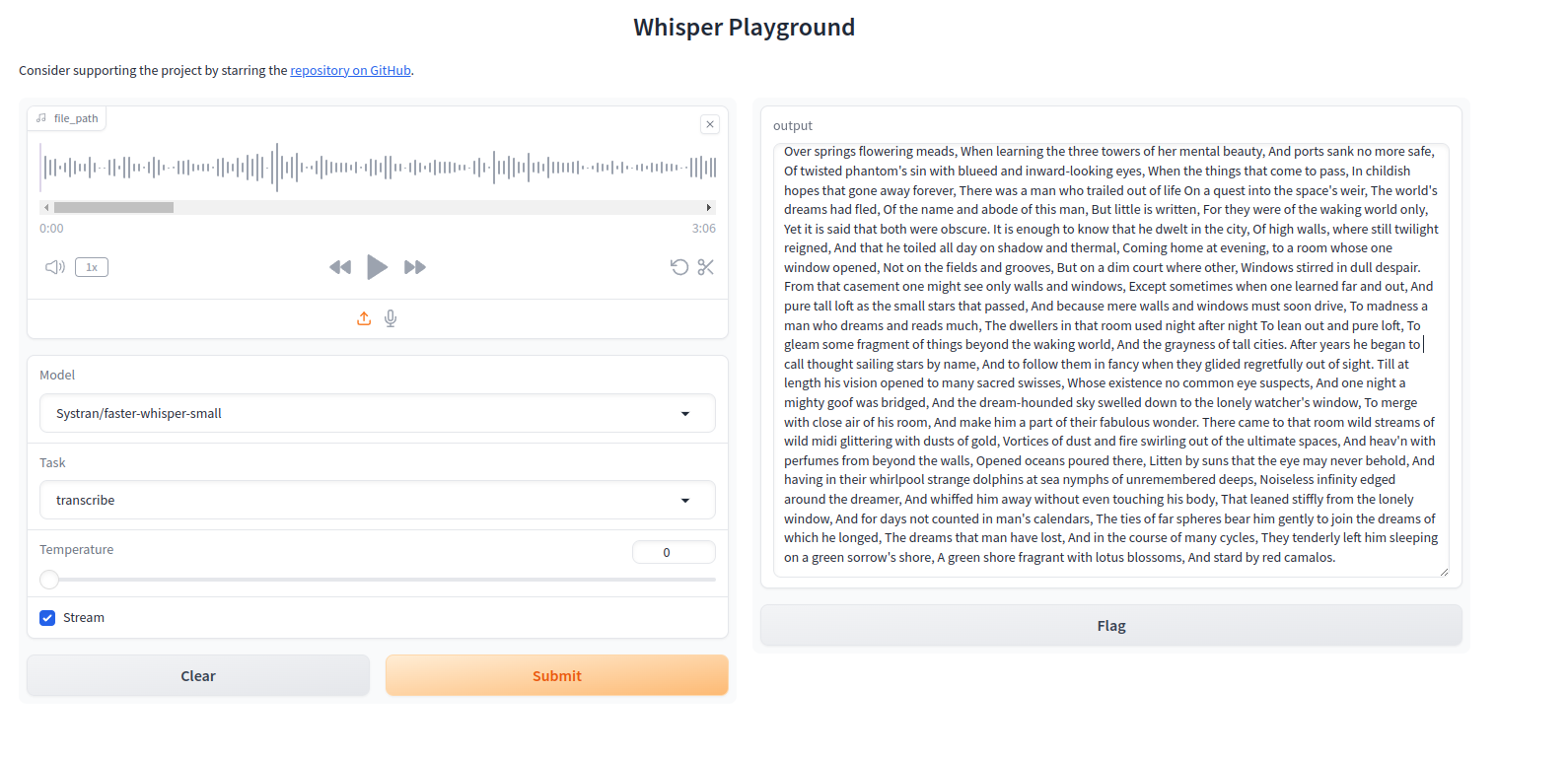Click the undo edits icon
1568x758 pixels.
tap(679, 267)
